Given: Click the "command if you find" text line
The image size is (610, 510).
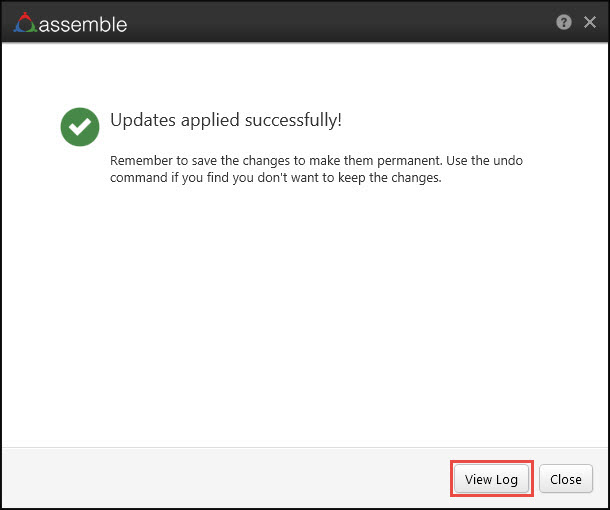Looking at the screenshot, I should click(274, 180).
